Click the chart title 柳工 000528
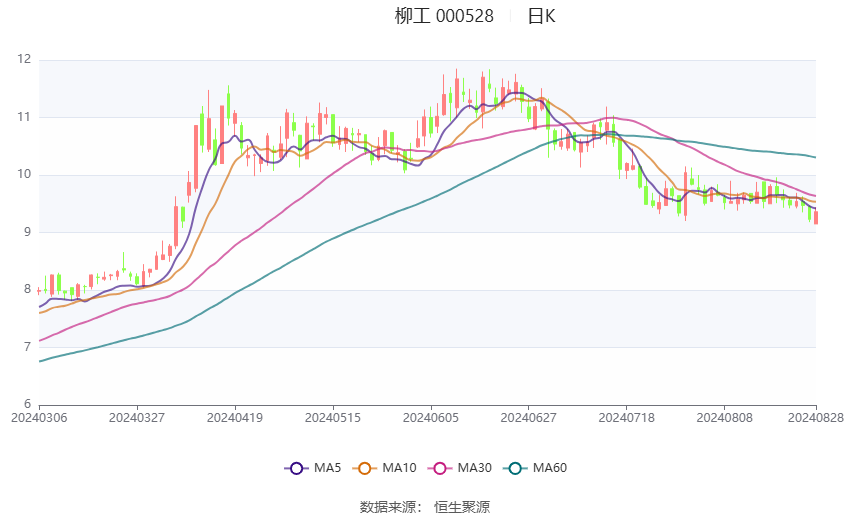Viewport: 850px width, 517px height. (x=444, y=16)
